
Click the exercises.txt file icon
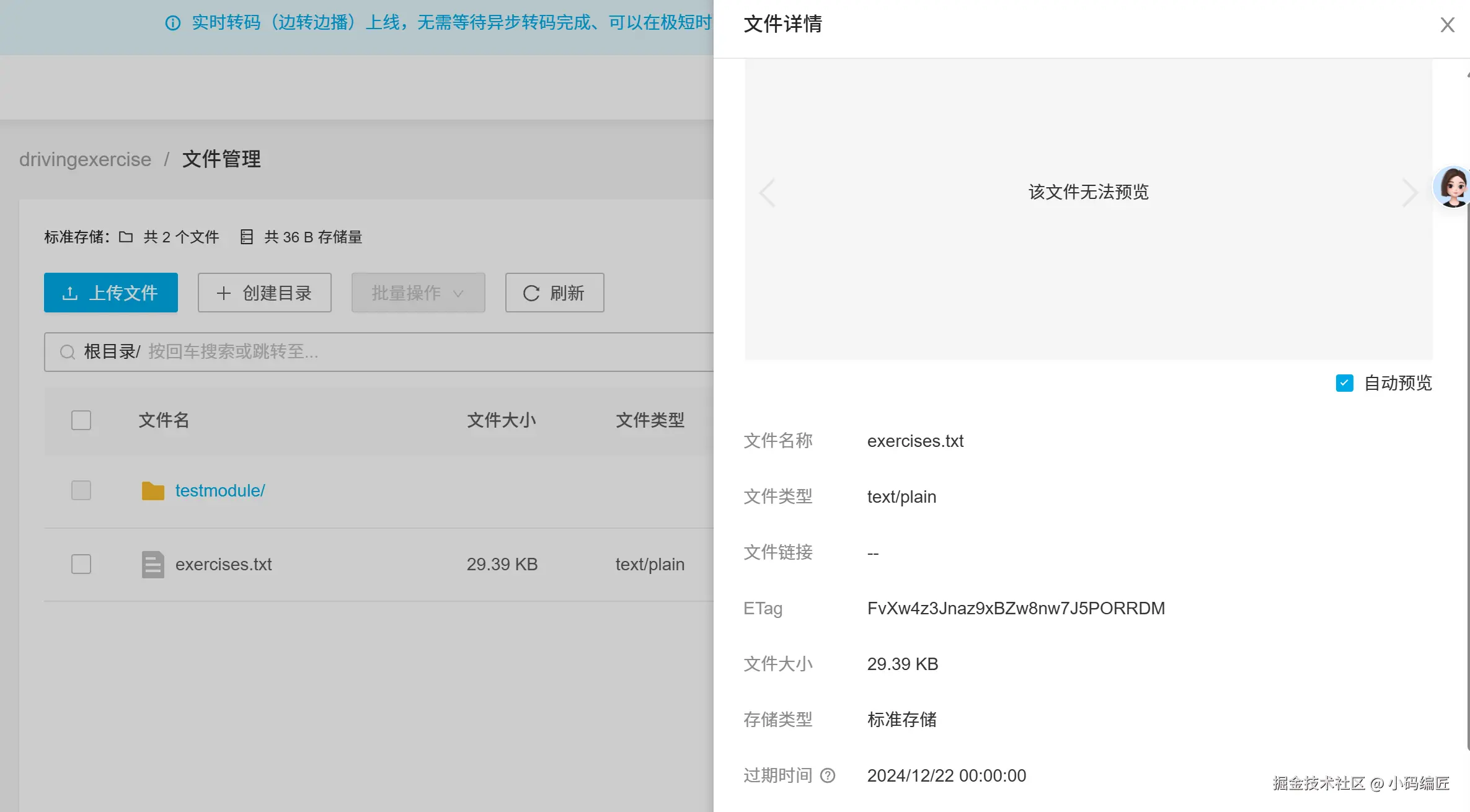coord(153,564)
